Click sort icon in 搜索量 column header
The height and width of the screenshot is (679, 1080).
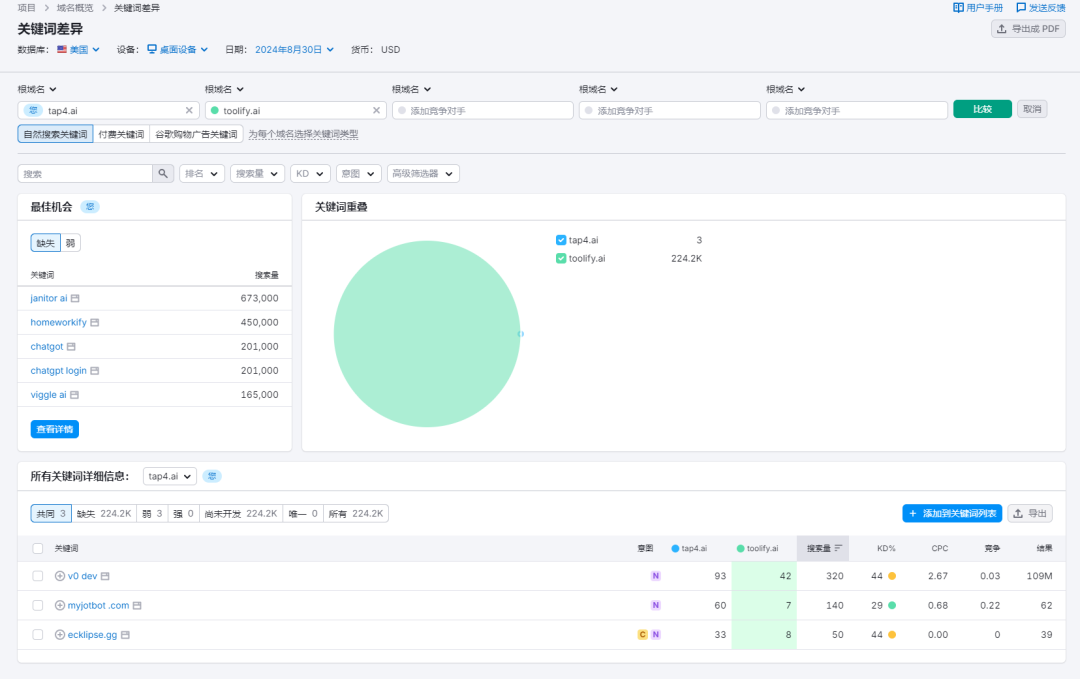point(838,548)
